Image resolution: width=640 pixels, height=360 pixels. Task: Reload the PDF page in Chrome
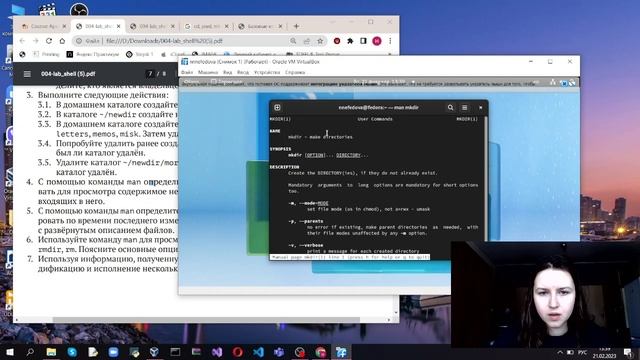(49, 41)
